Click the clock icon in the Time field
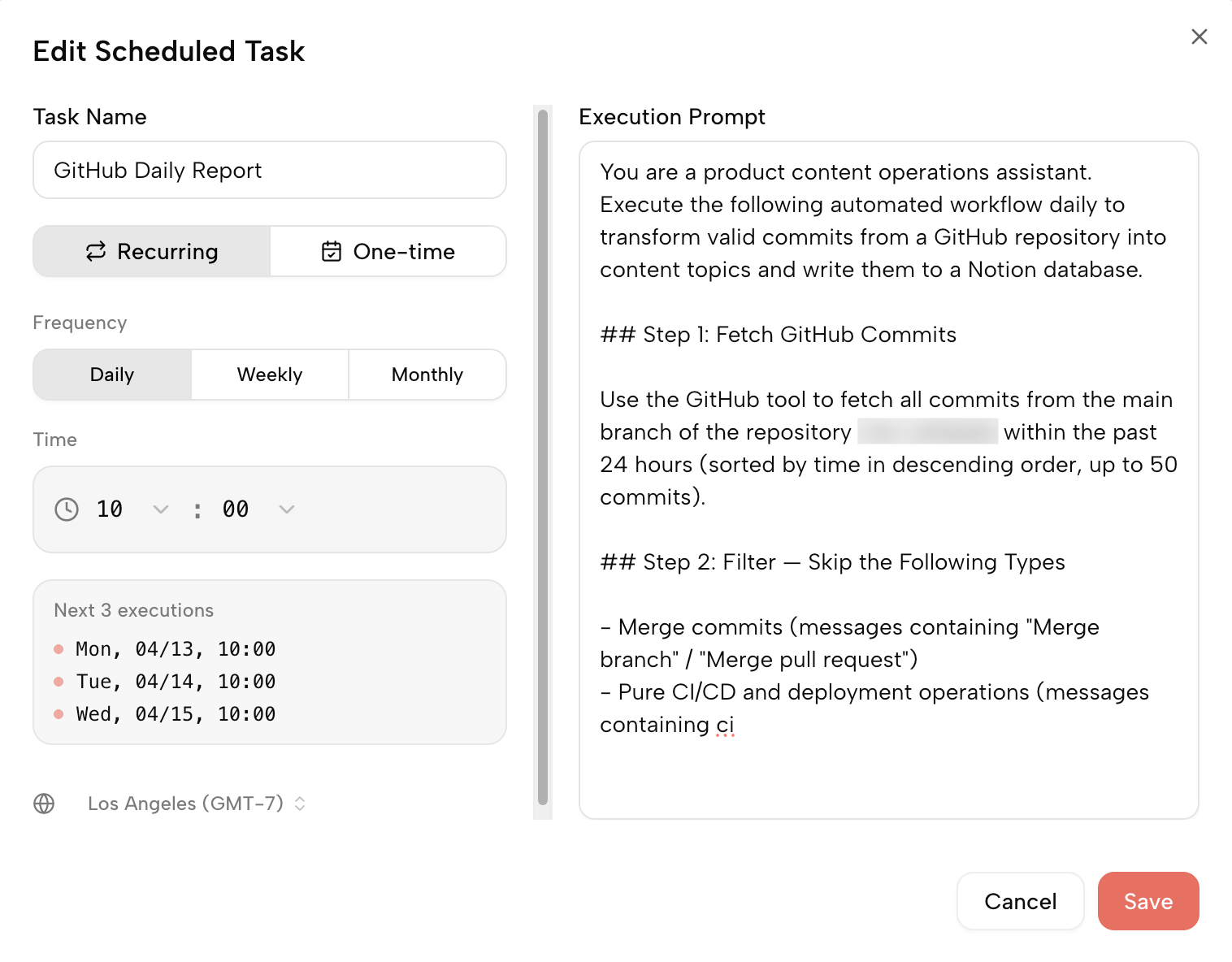Screen dimensions: 1232x962 (67, 509)
